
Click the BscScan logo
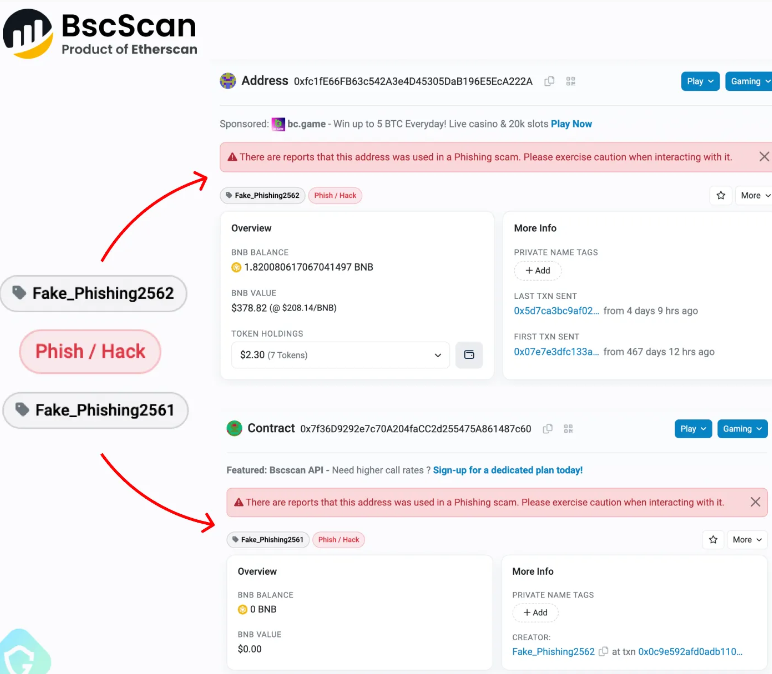[100, 34]
